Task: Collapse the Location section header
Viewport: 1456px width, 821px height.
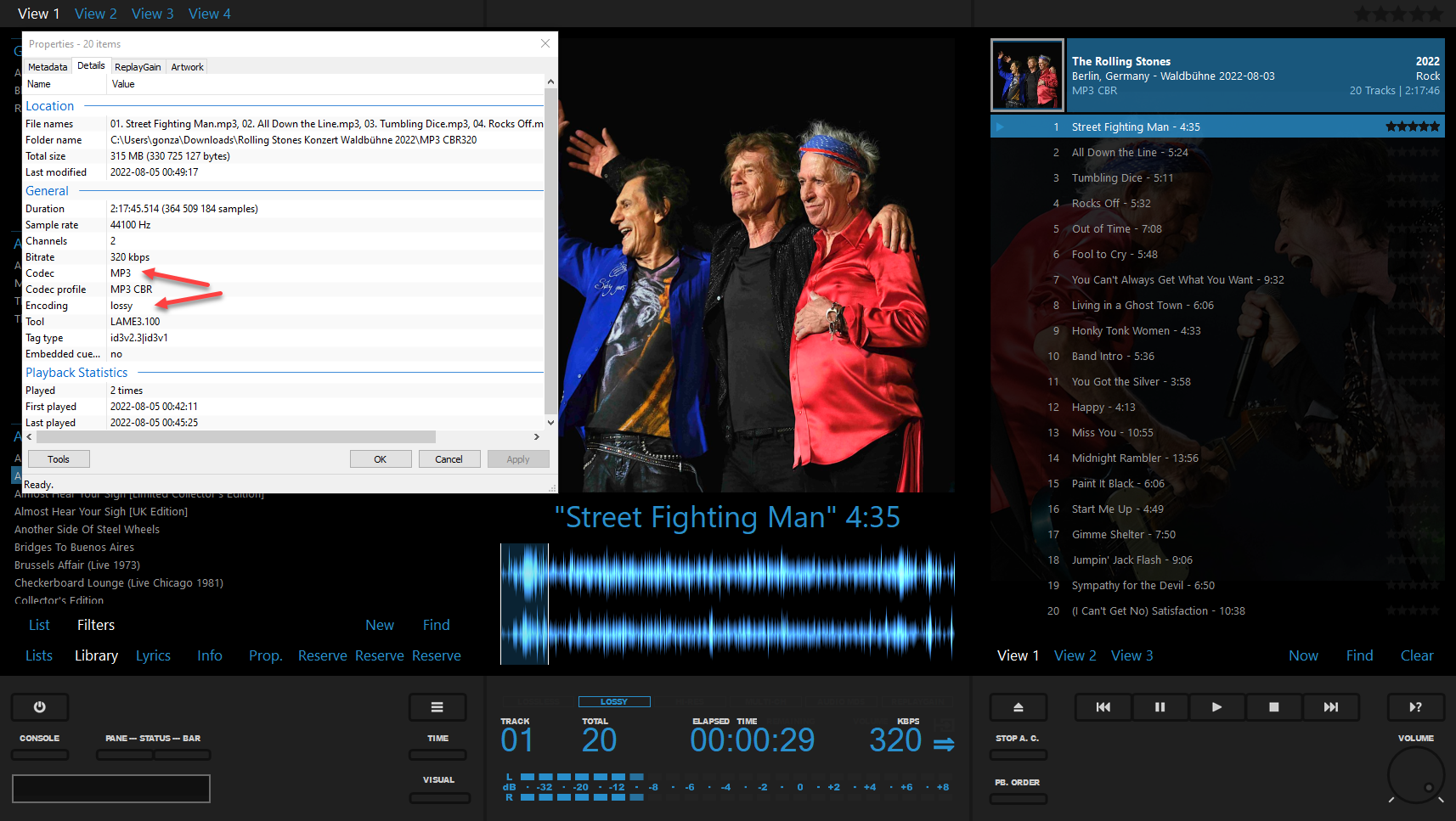Action: 49,106
